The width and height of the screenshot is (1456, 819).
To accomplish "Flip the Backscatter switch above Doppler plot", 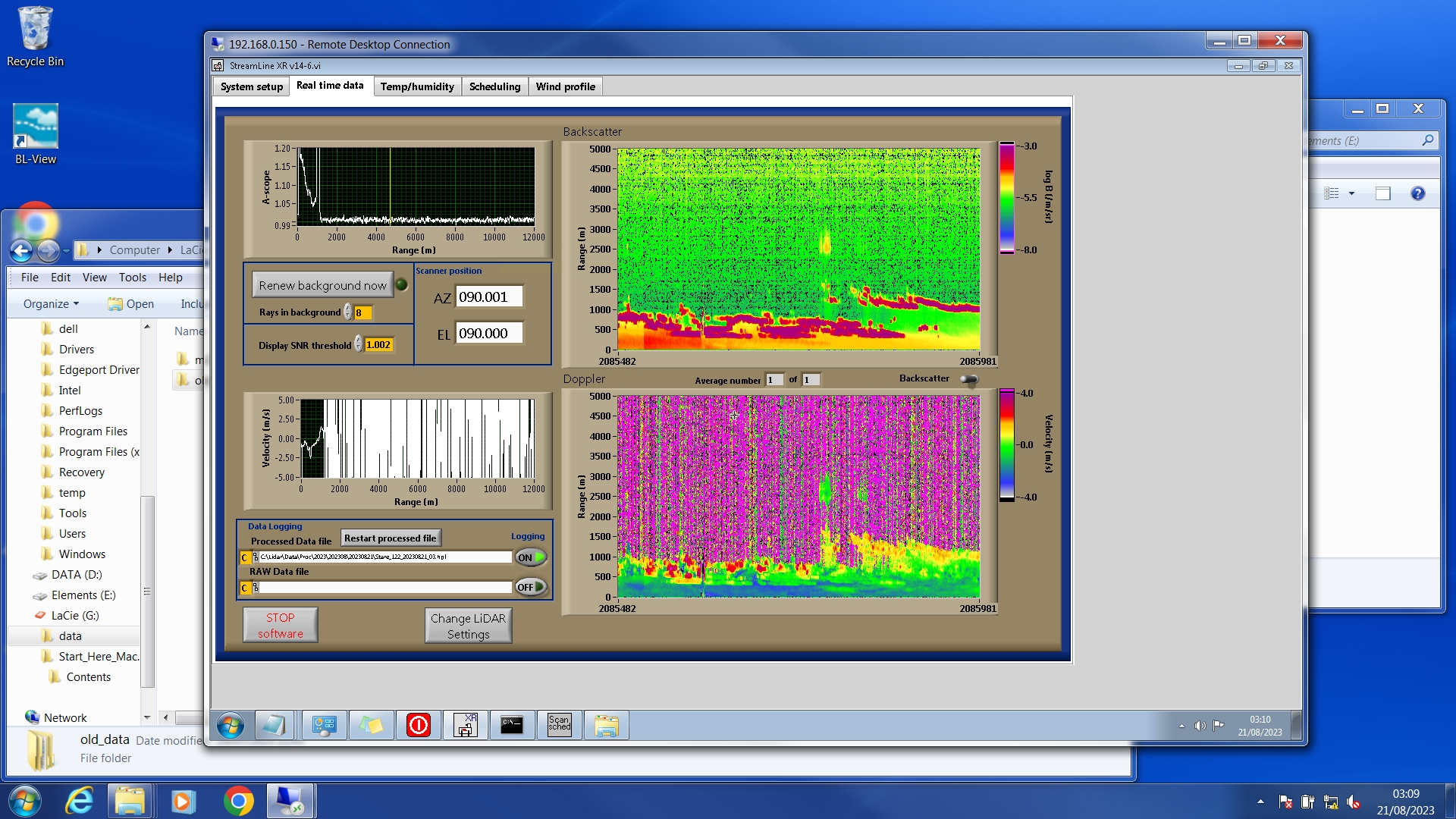I will (968, 379).
